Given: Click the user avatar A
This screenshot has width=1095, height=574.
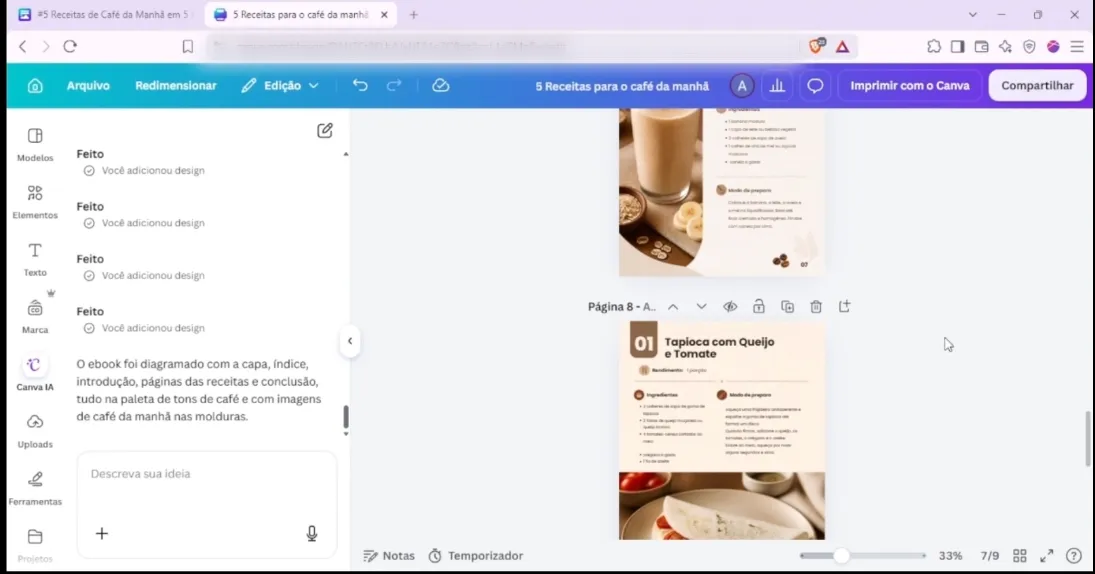Looking at the screenshot, I should click(742, 86).
